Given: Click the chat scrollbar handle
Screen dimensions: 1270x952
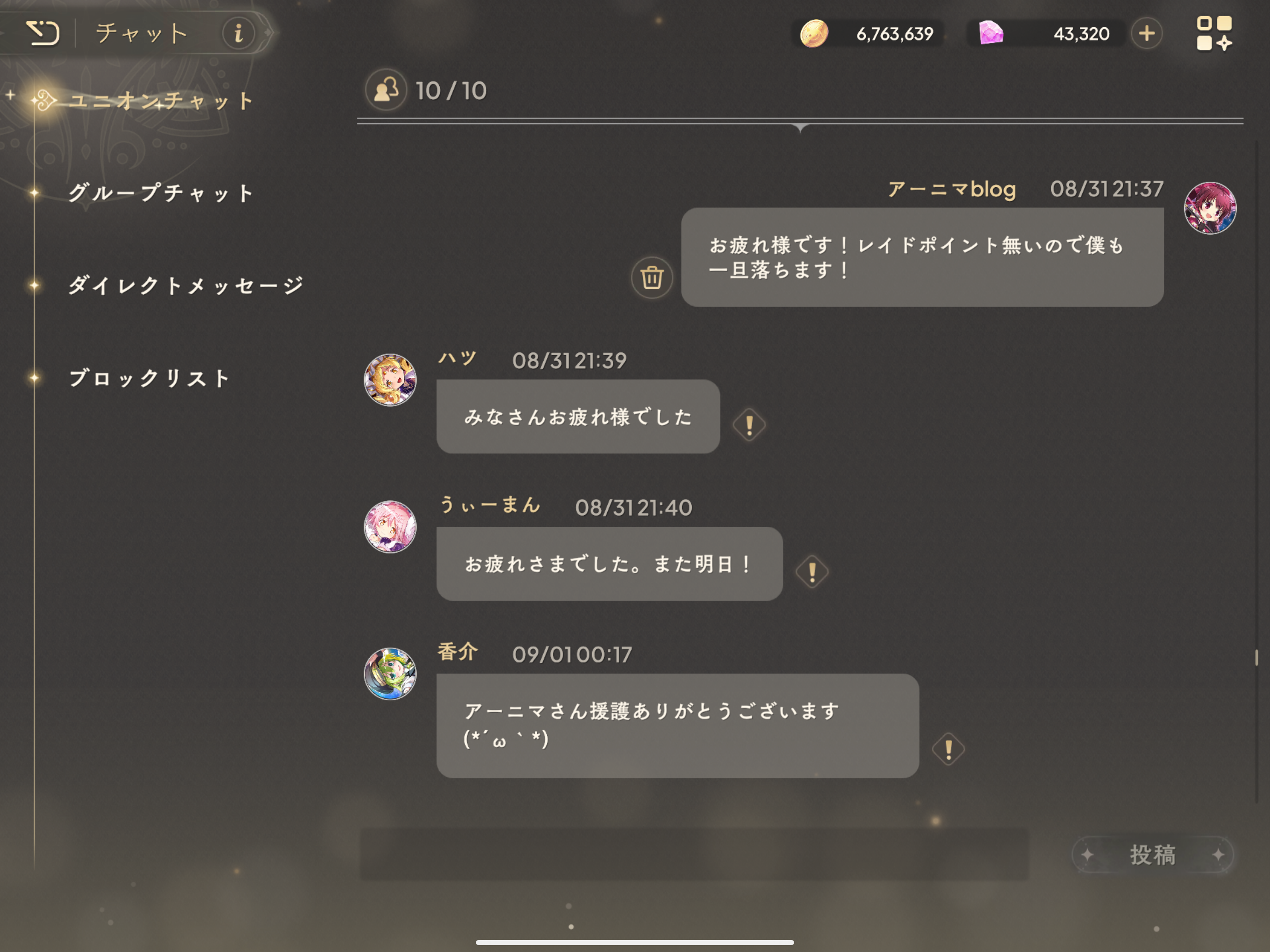Looking at the screenshot, I should 1256,658.
